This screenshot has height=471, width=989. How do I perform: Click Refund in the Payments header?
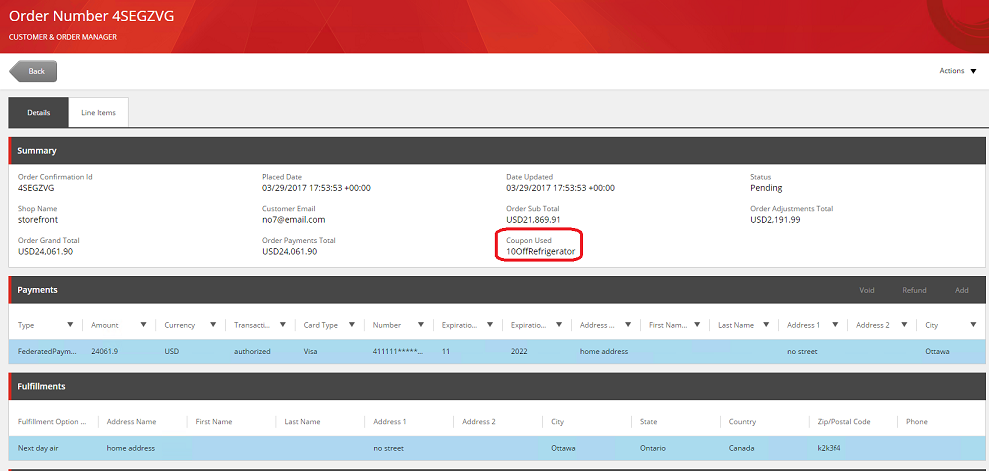914,290
